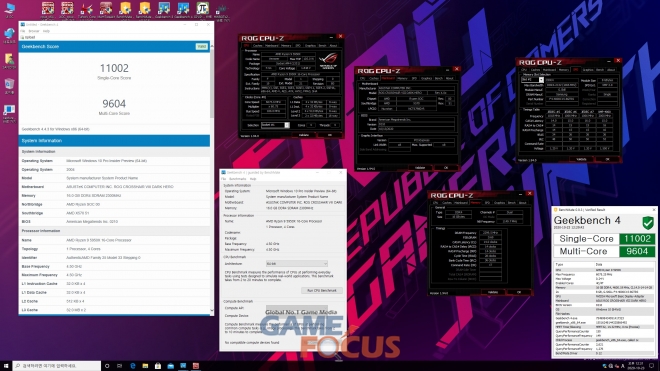
Task: Open File Explorer from the taskbar
Action: point(145,366)
